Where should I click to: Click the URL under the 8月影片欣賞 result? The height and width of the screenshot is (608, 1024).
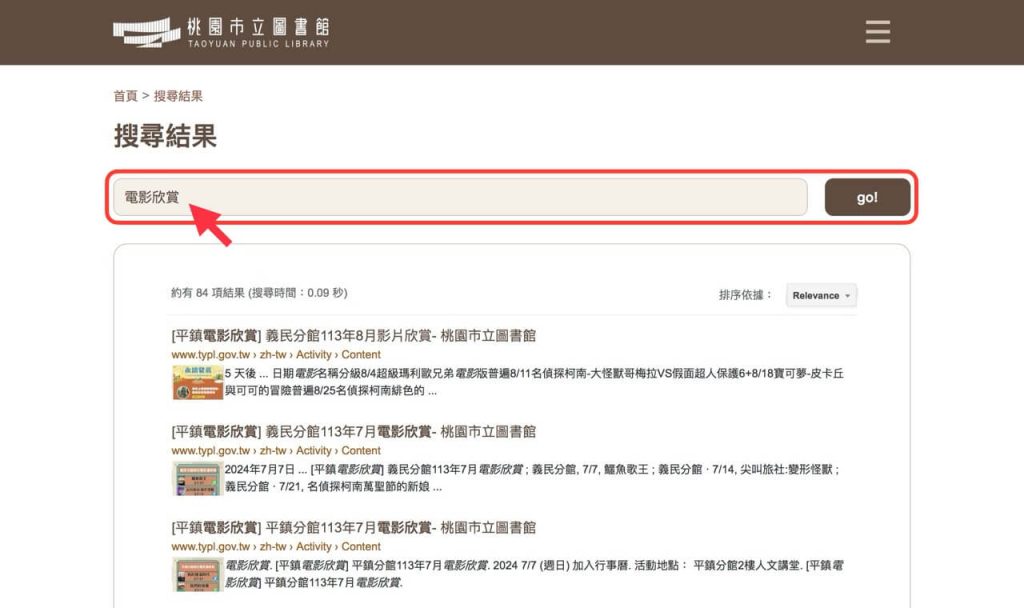coord(275,355)
